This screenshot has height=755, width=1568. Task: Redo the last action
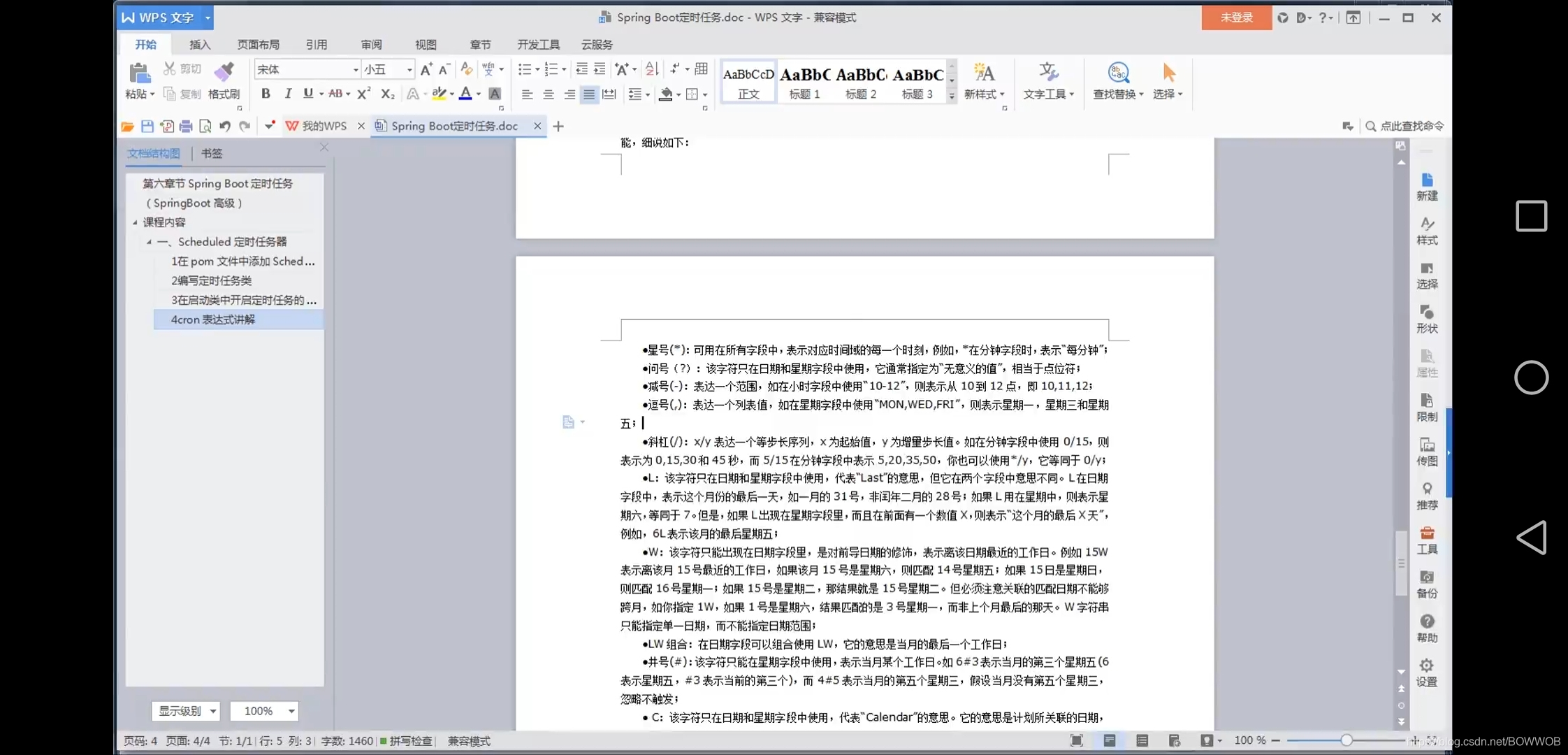coord(245,127)
